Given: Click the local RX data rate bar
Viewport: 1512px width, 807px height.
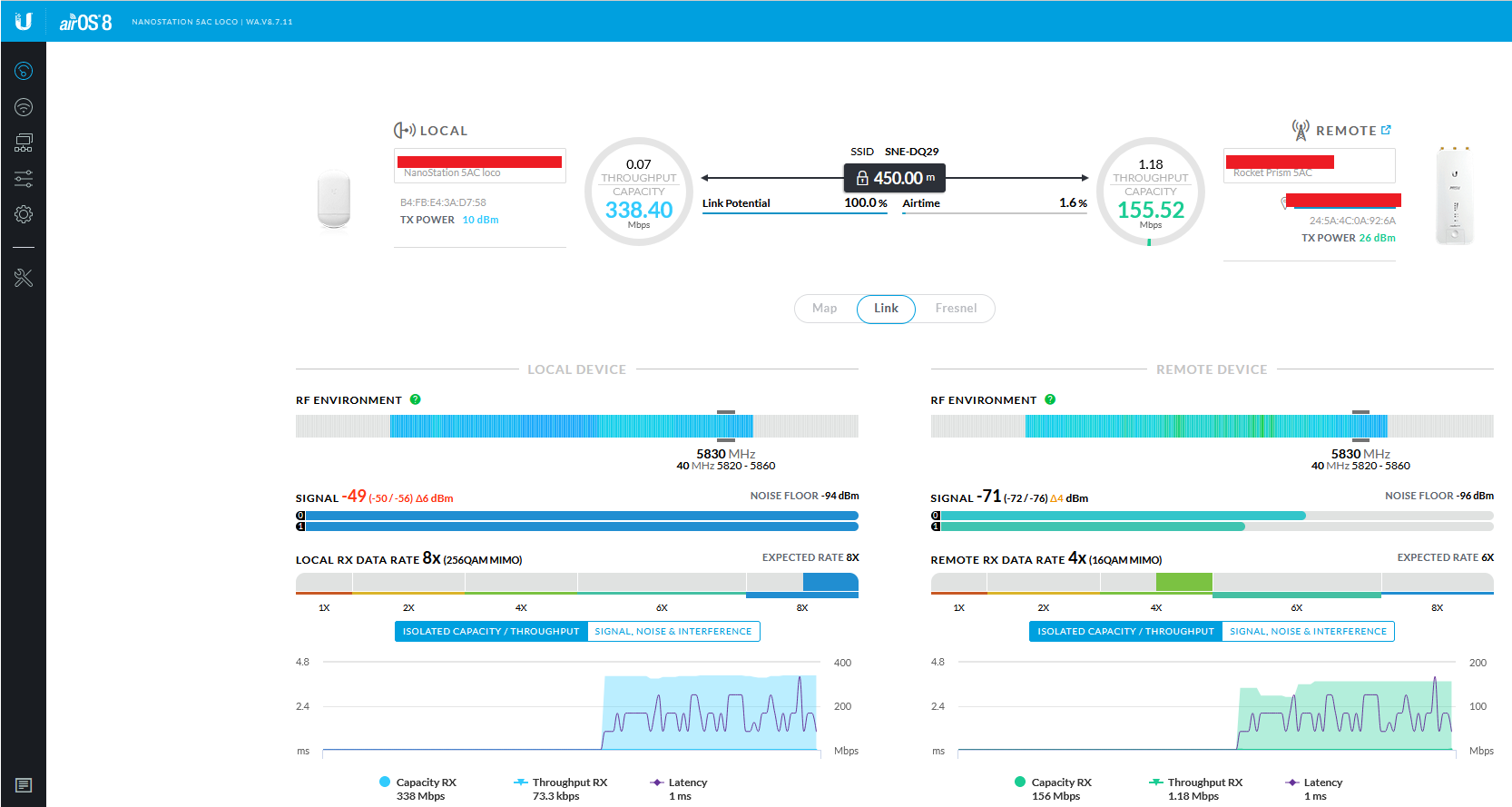Looking at the screenshot, I should click(x=577, y=585).
